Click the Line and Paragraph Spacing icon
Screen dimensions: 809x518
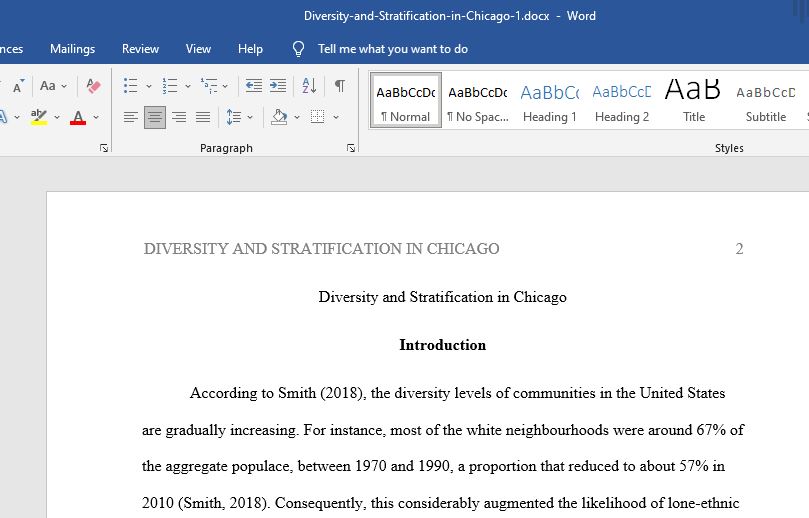click(234, 118)
